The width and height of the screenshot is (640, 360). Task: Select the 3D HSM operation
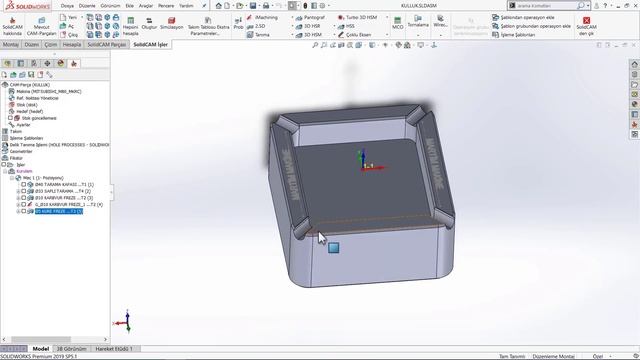309,35
